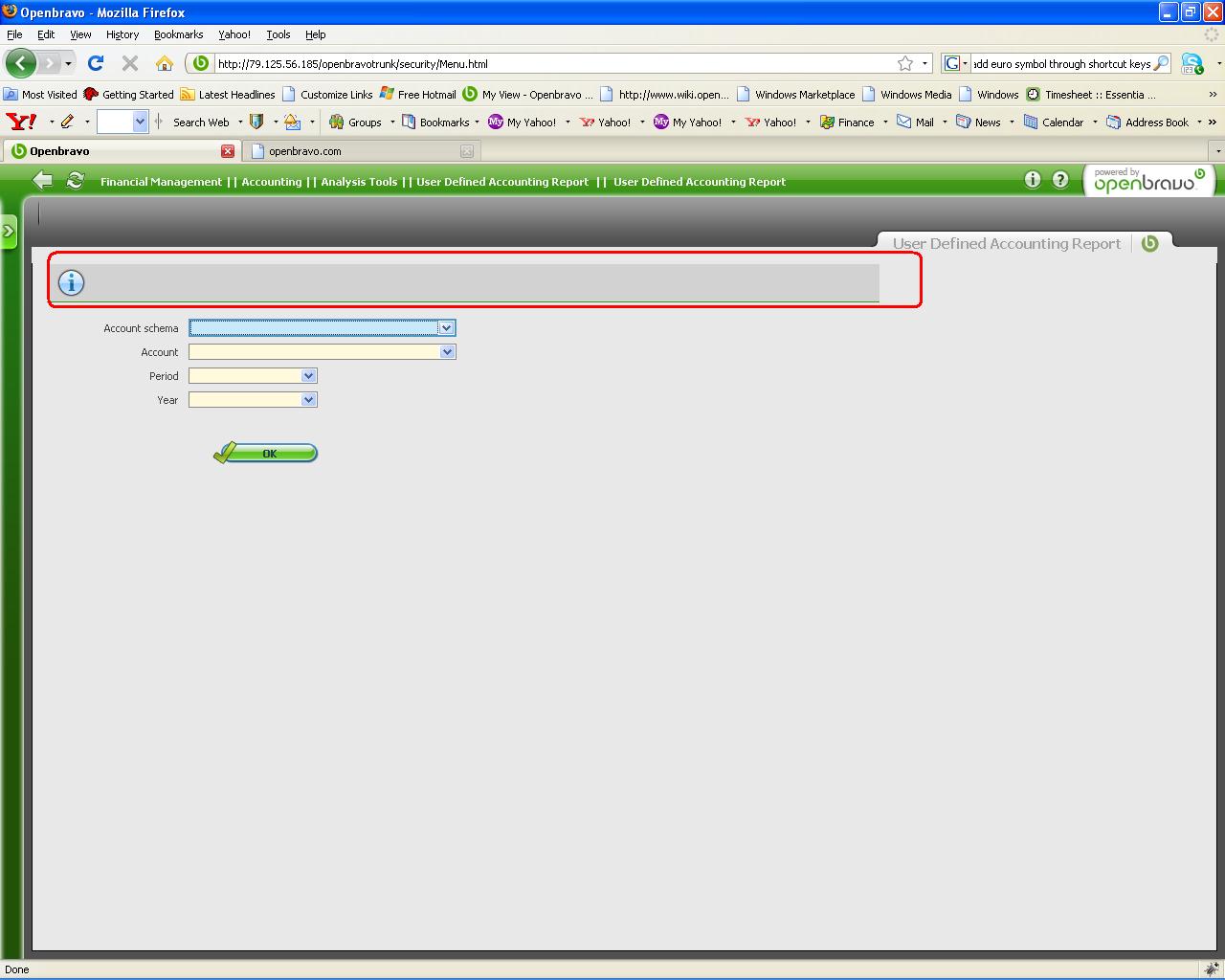The height and width of the screenshot is (980, 1225).
Task: Click the Yahoo! toolbar logo
Action: coord(21,122)
